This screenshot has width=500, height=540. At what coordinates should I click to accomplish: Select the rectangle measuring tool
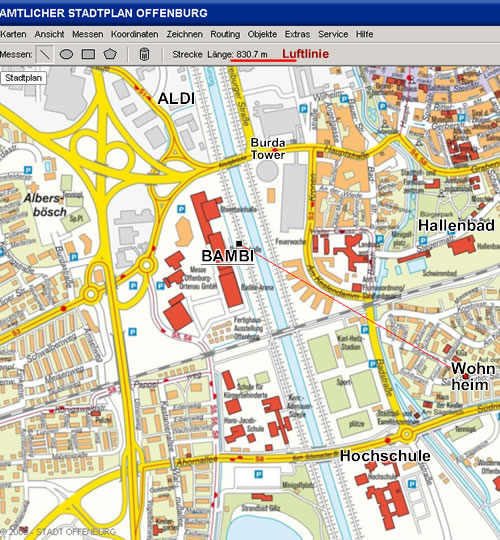(88, 54)
